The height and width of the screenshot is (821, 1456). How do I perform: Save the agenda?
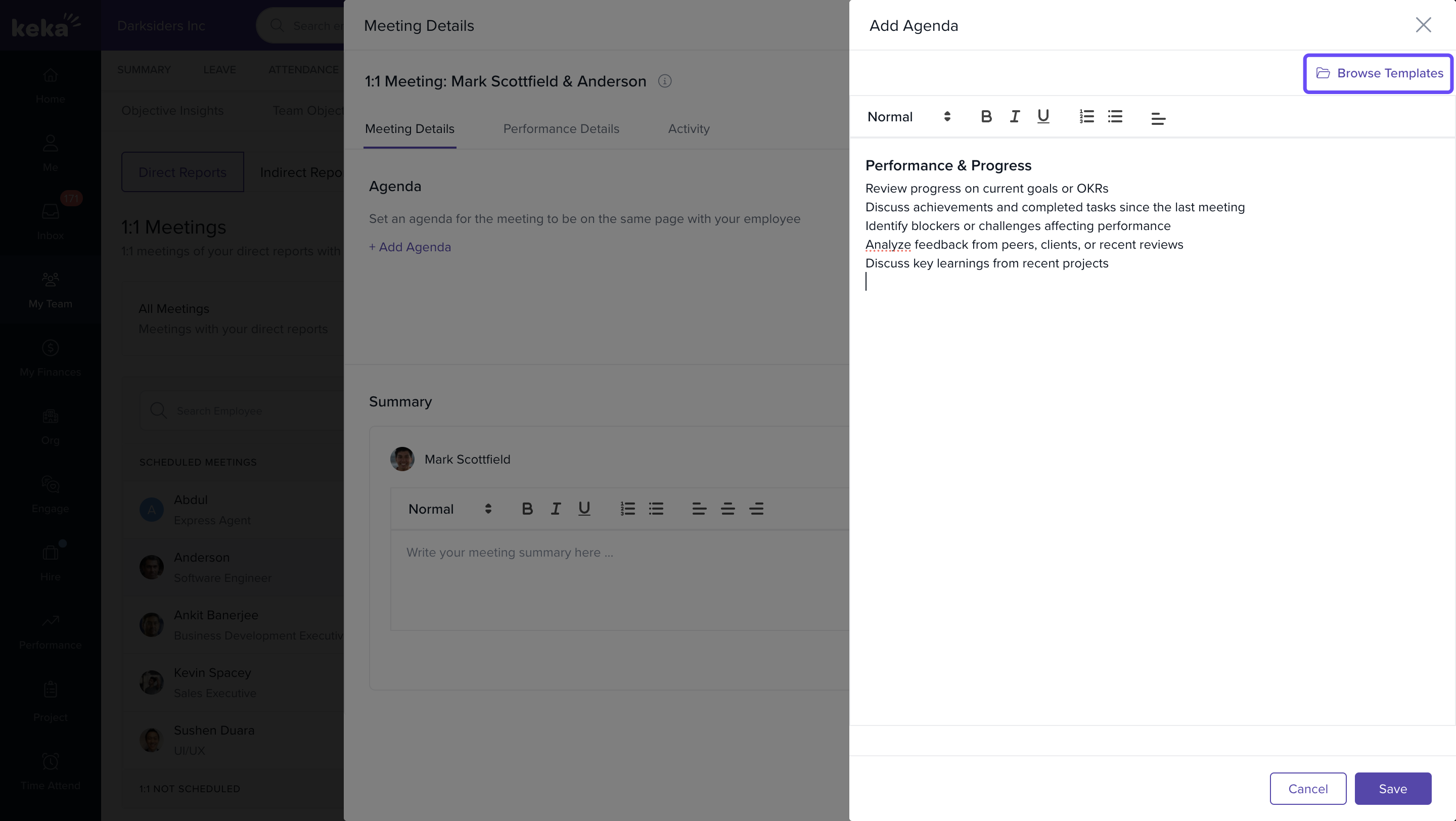pos(1393,788)
